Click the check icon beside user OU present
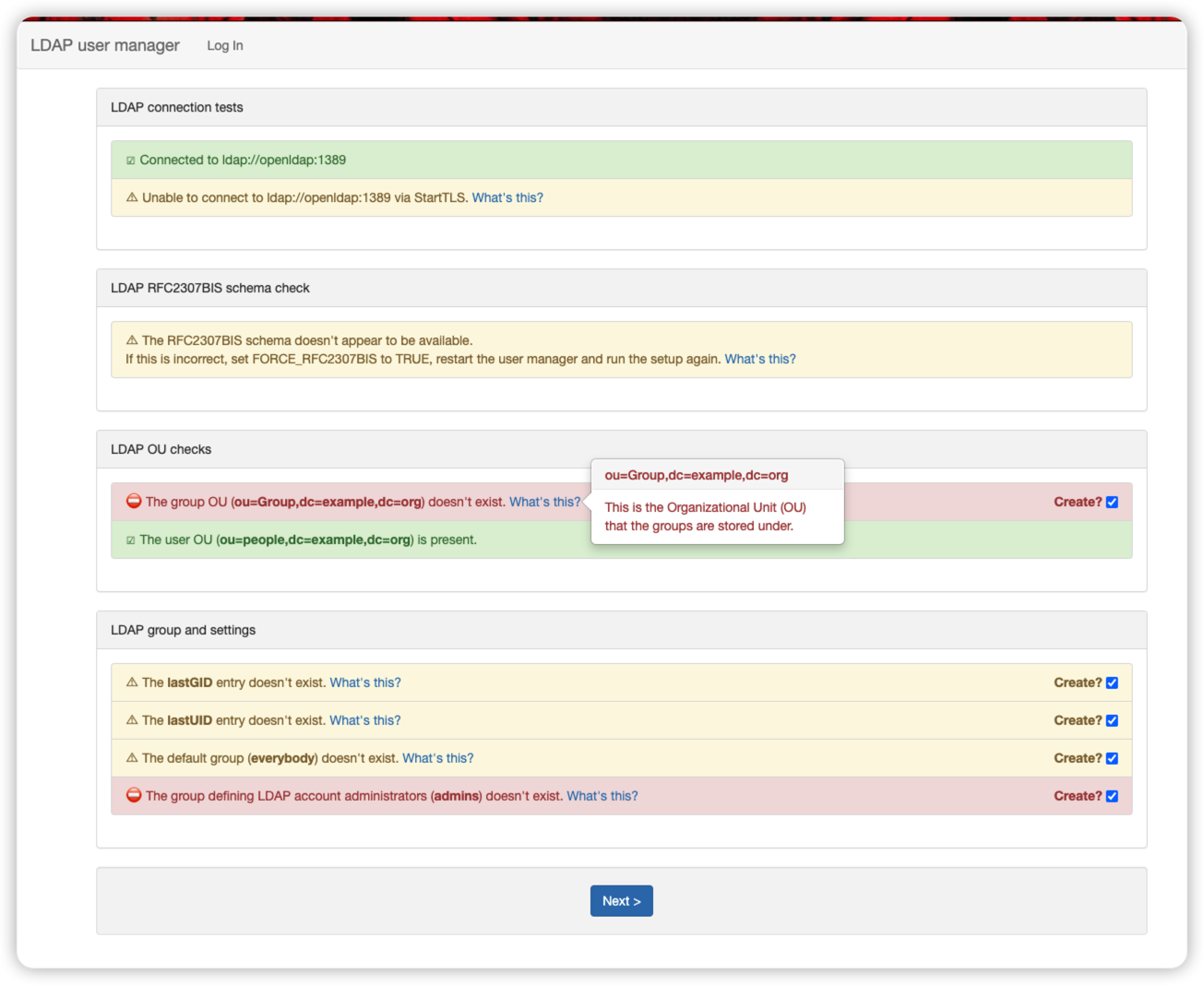 [131, 540]
